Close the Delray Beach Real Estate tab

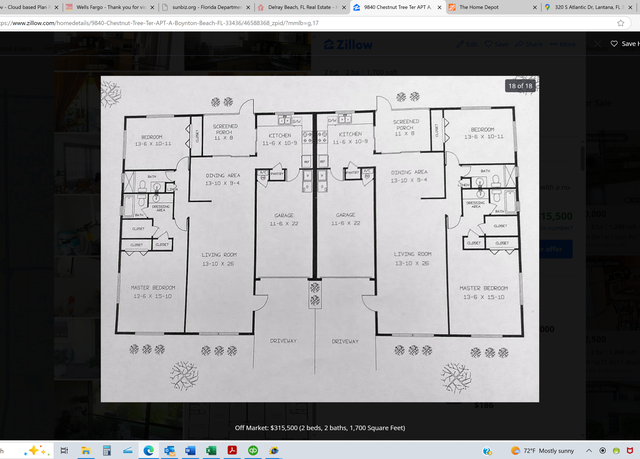(x=344, y=7)
